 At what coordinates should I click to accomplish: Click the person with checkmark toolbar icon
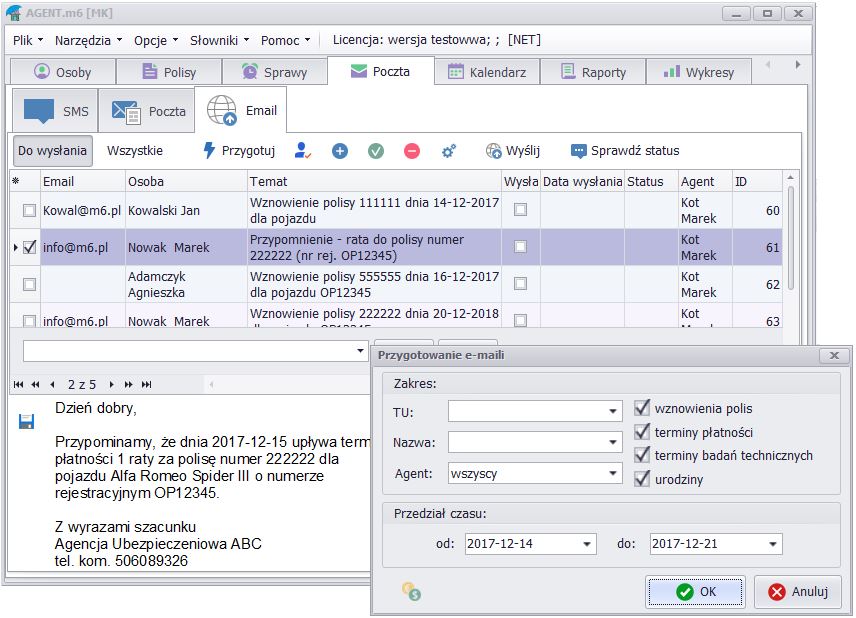click(x=302, y=150)
